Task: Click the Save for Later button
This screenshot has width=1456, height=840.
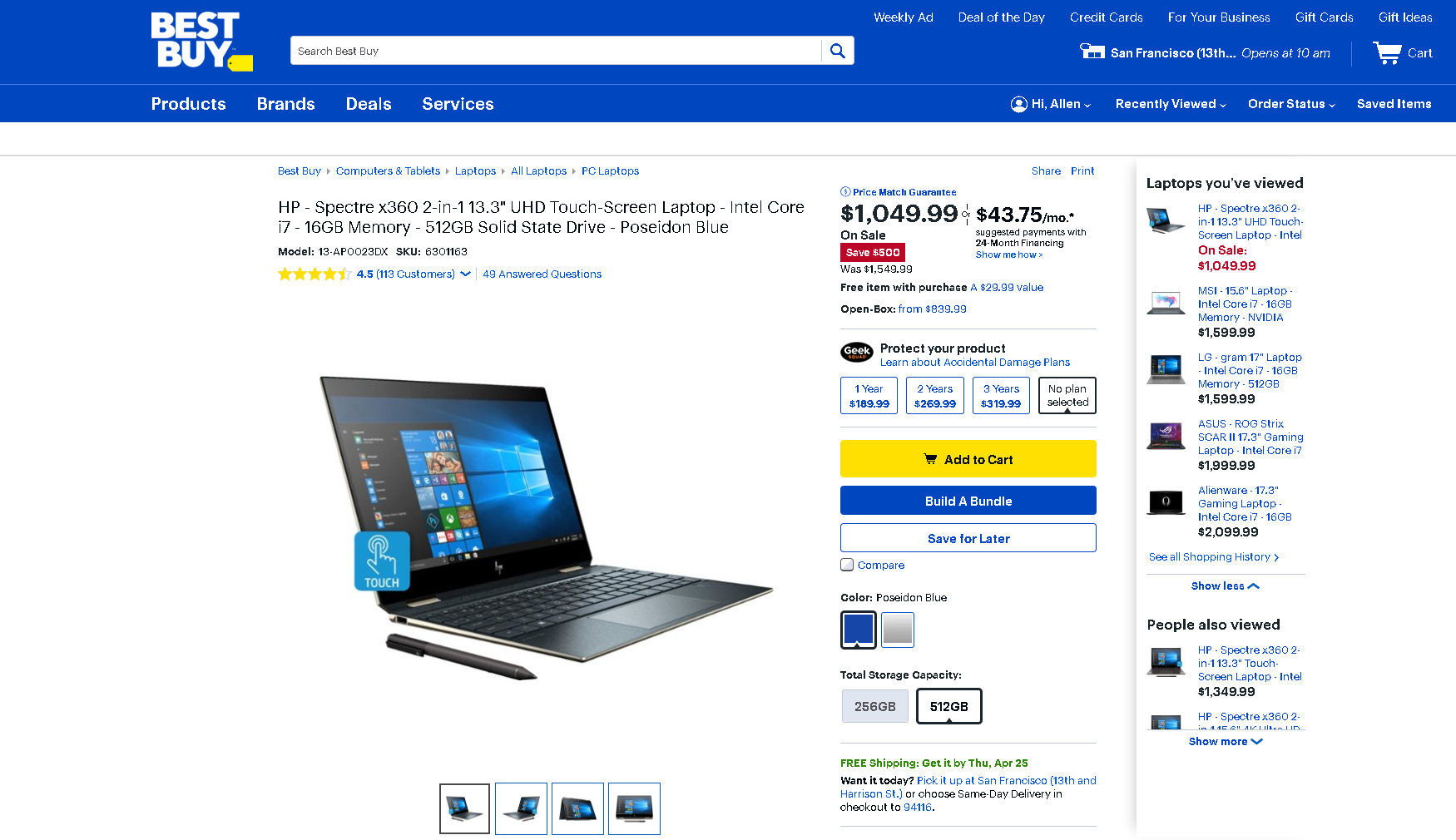Action: [968, 538]
